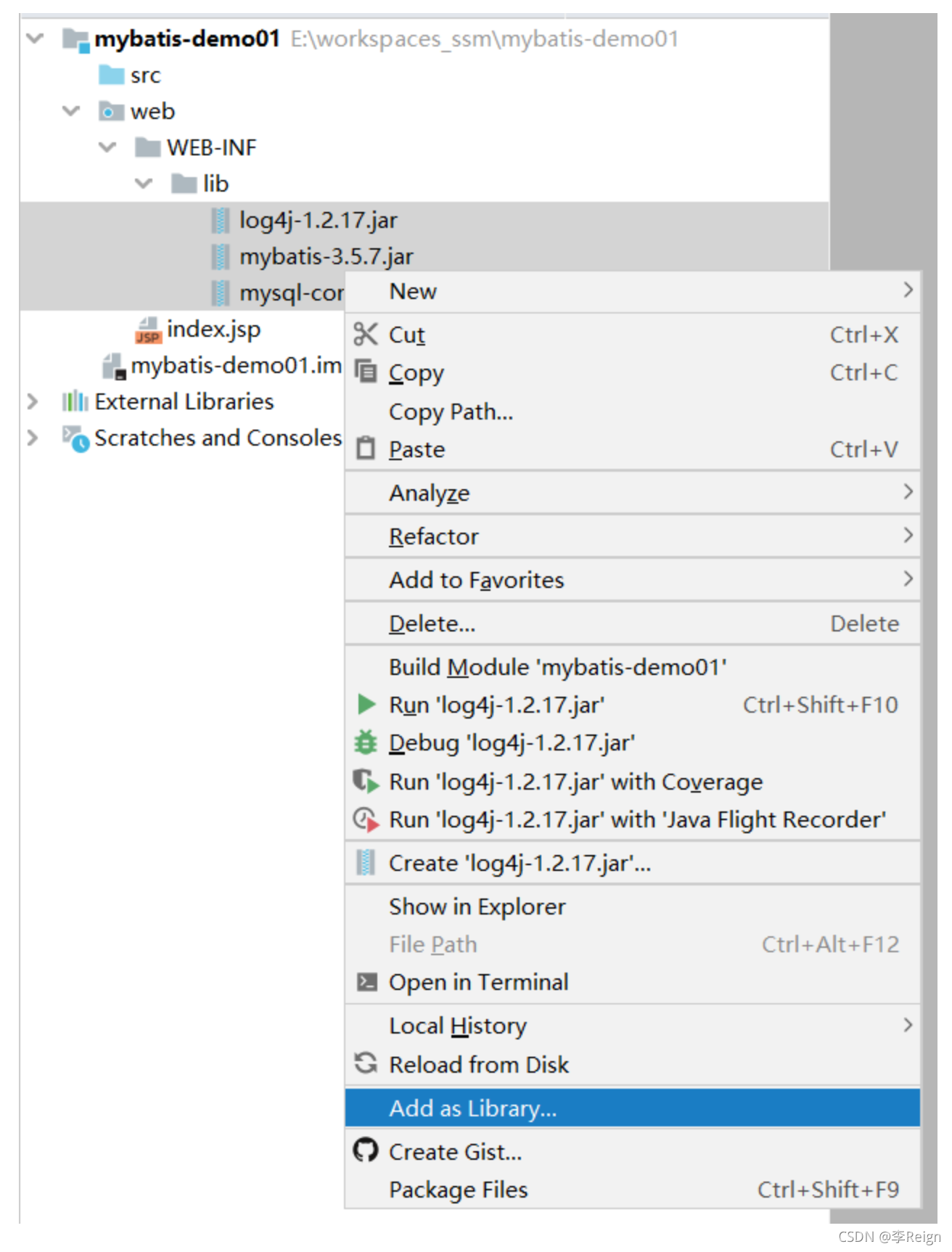Click the WEB-INF folder icon
This screenshot has width=952, height=1252.
147,147
